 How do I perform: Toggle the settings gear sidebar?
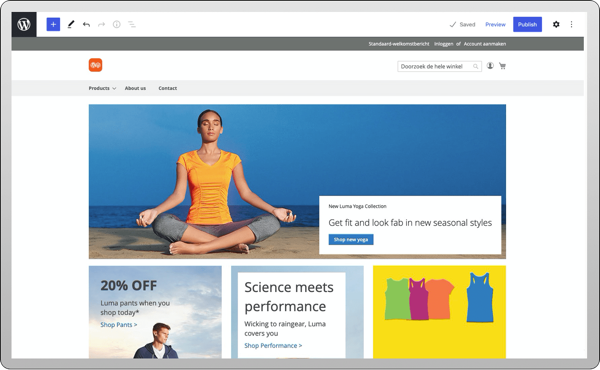[x=556, y=24]
